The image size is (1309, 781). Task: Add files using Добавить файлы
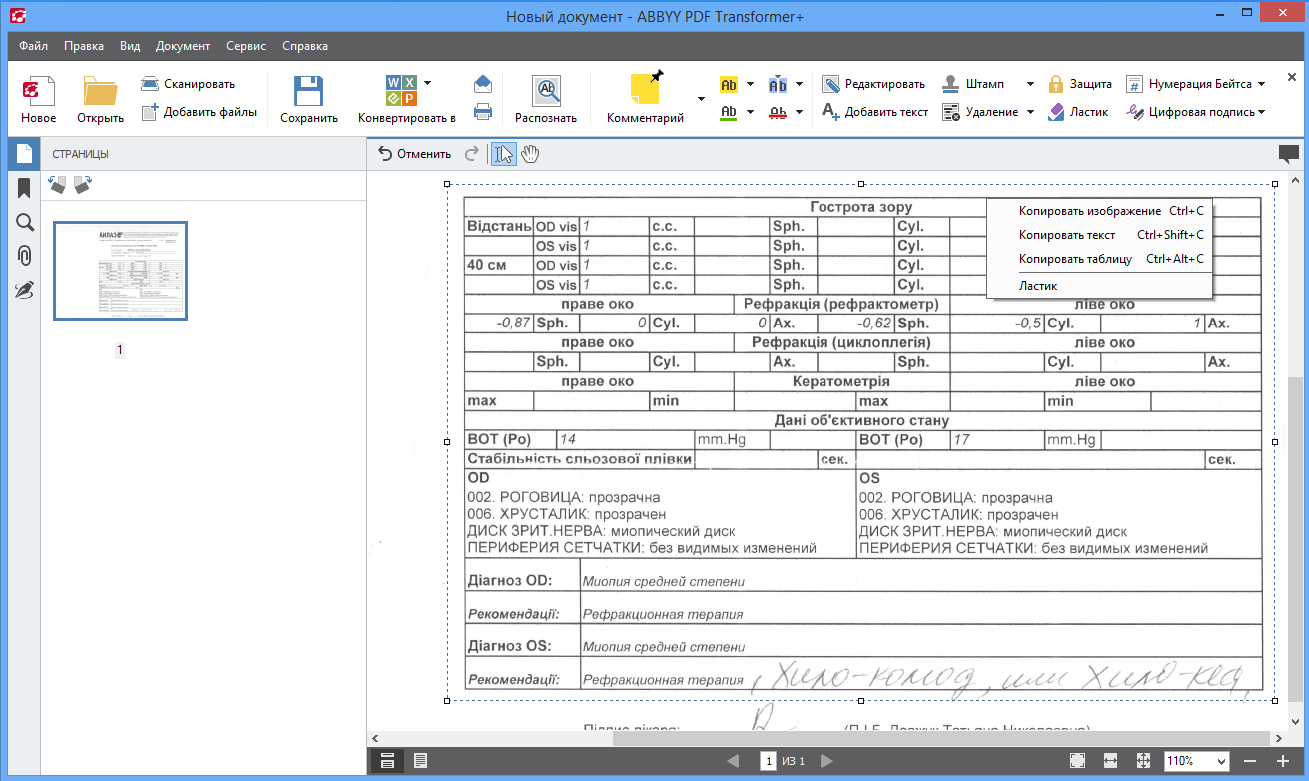tap(198, 112)
